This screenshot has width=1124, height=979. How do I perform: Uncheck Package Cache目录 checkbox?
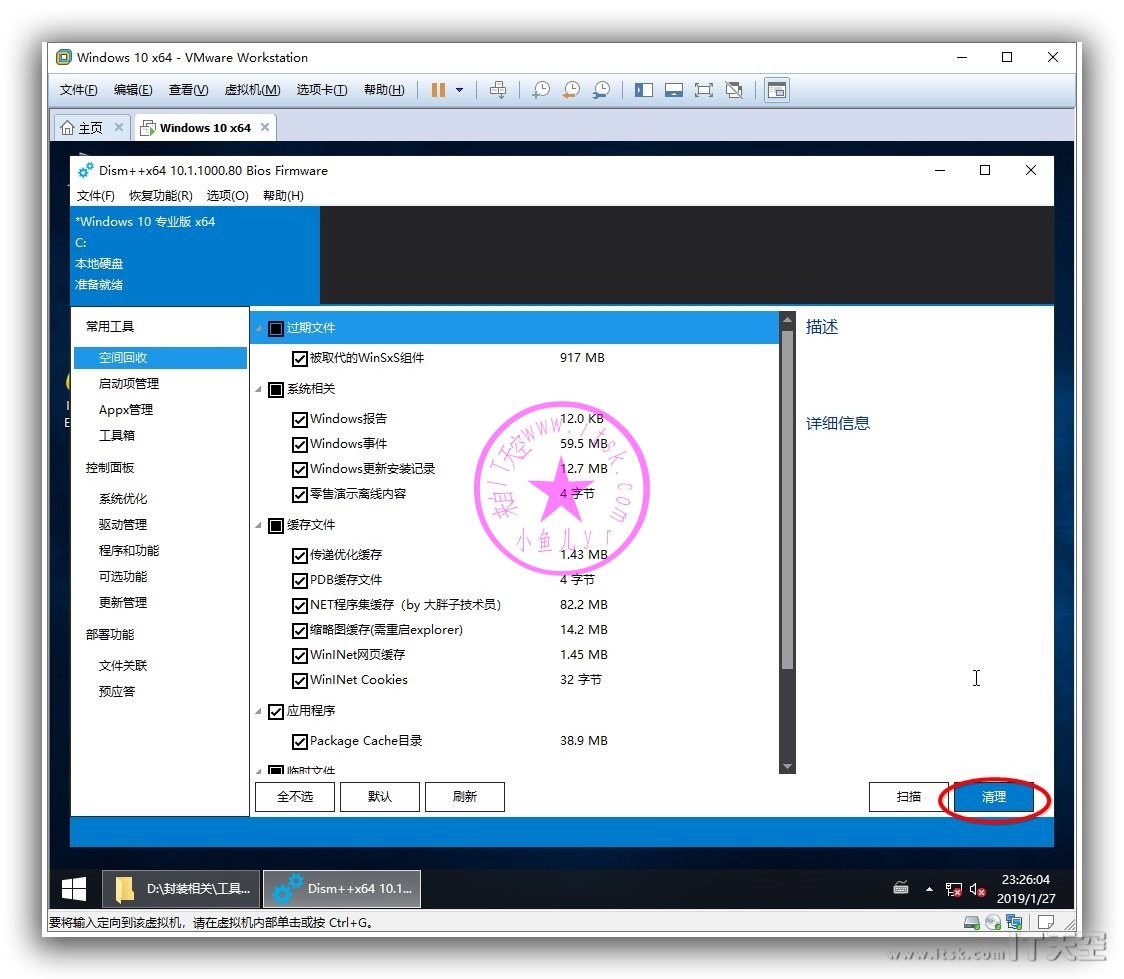(300, 741)
